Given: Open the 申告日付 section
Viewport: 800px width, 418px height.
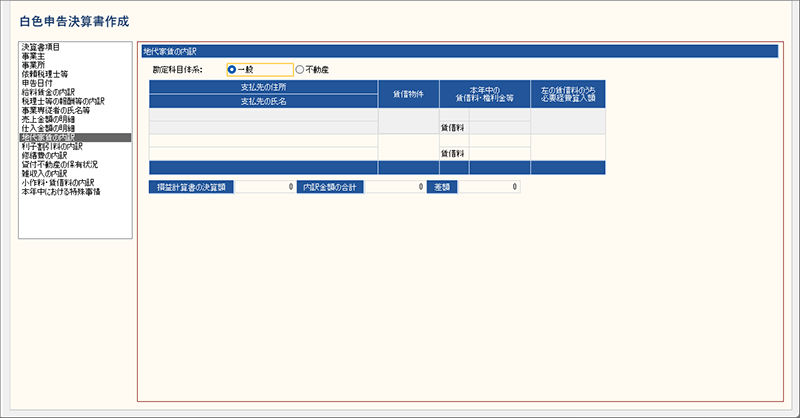Looking at the screenshot, I should 37,83.
